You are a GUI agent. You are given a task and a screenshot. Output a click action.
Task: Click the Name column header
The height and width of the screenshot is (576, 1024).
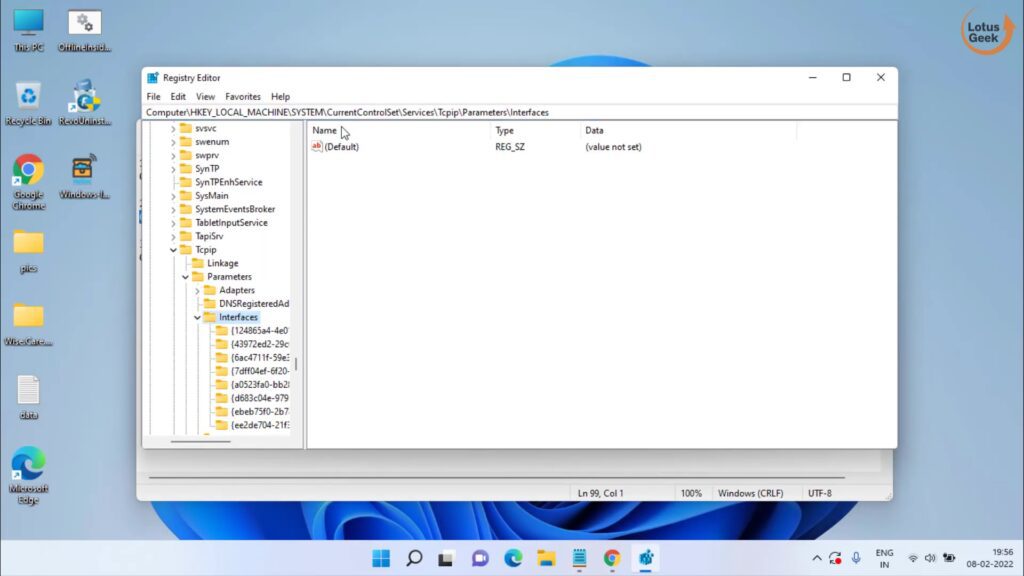324,131
